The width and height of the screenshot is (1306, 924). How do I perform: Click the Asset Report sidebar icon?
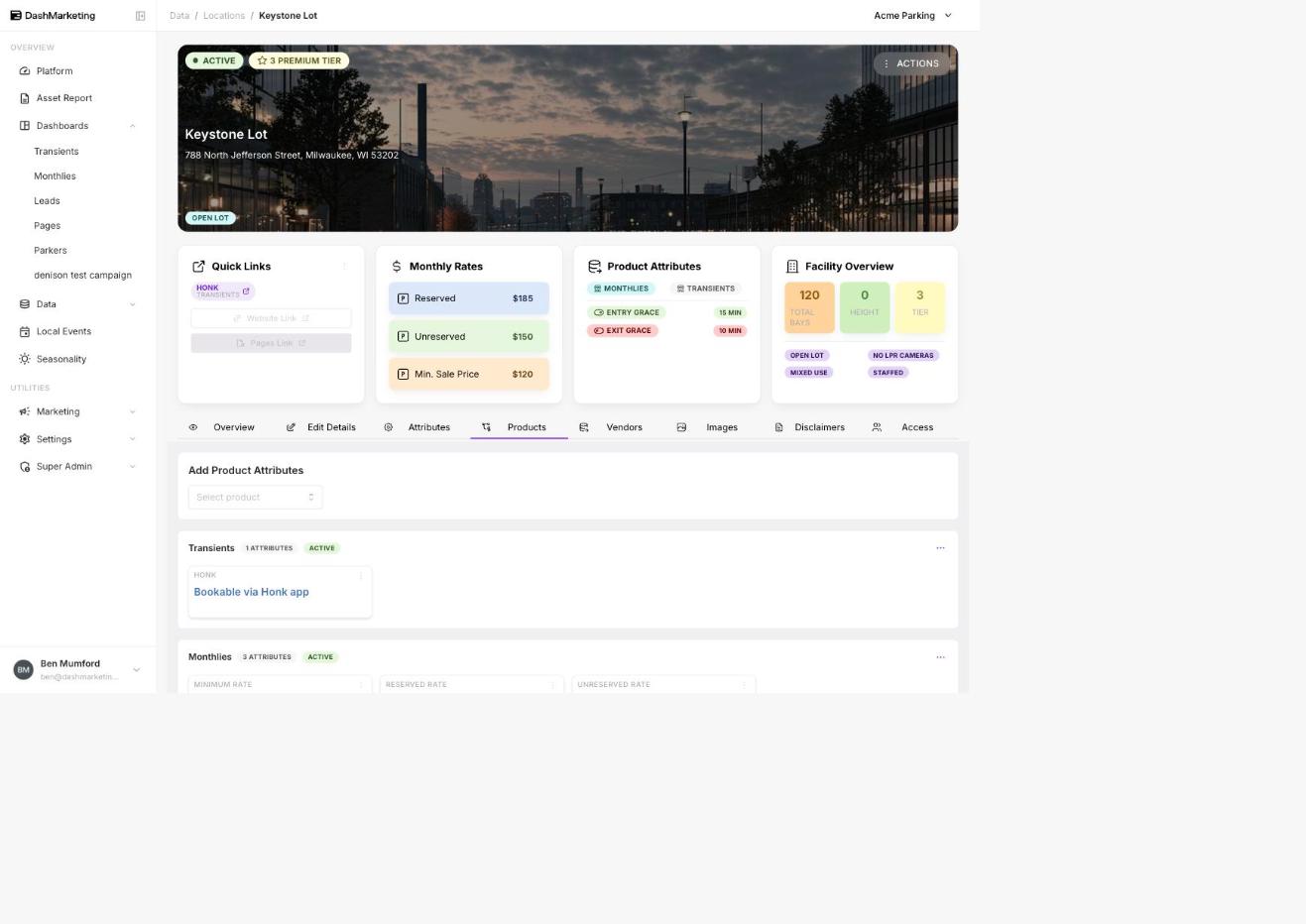(25, 98)
